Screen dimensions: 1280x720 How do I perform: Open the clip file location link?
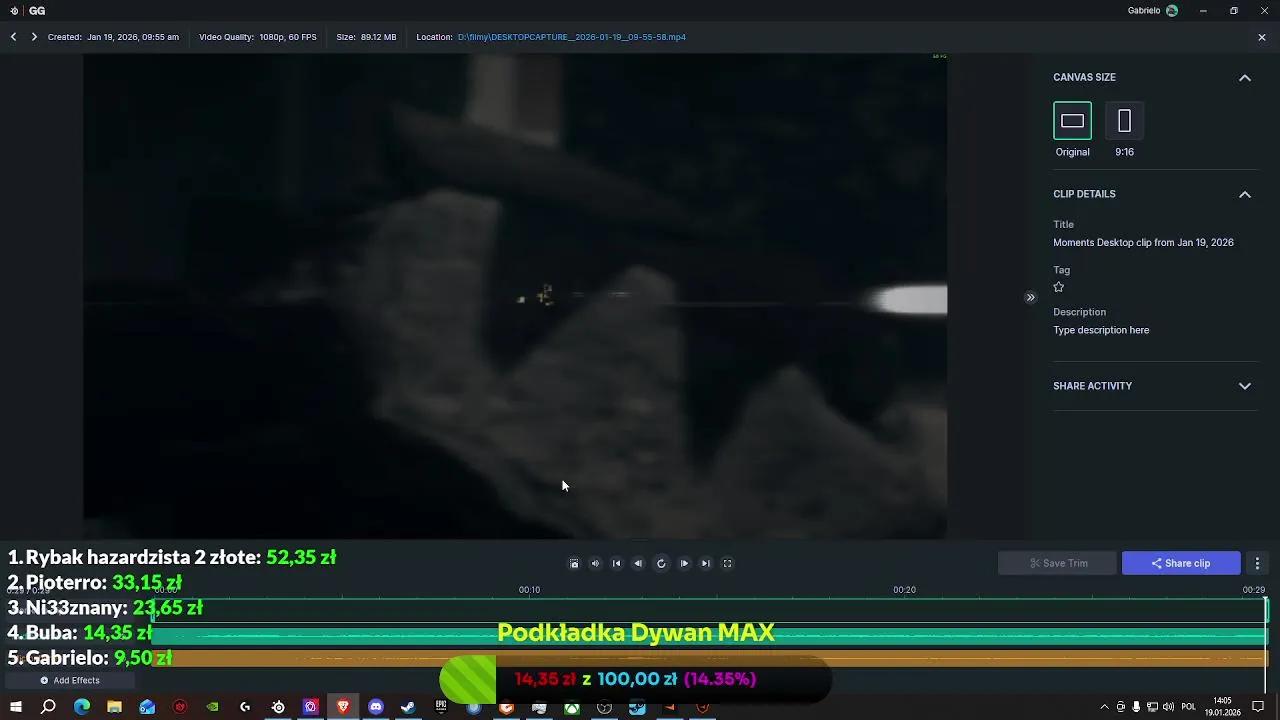571,37
